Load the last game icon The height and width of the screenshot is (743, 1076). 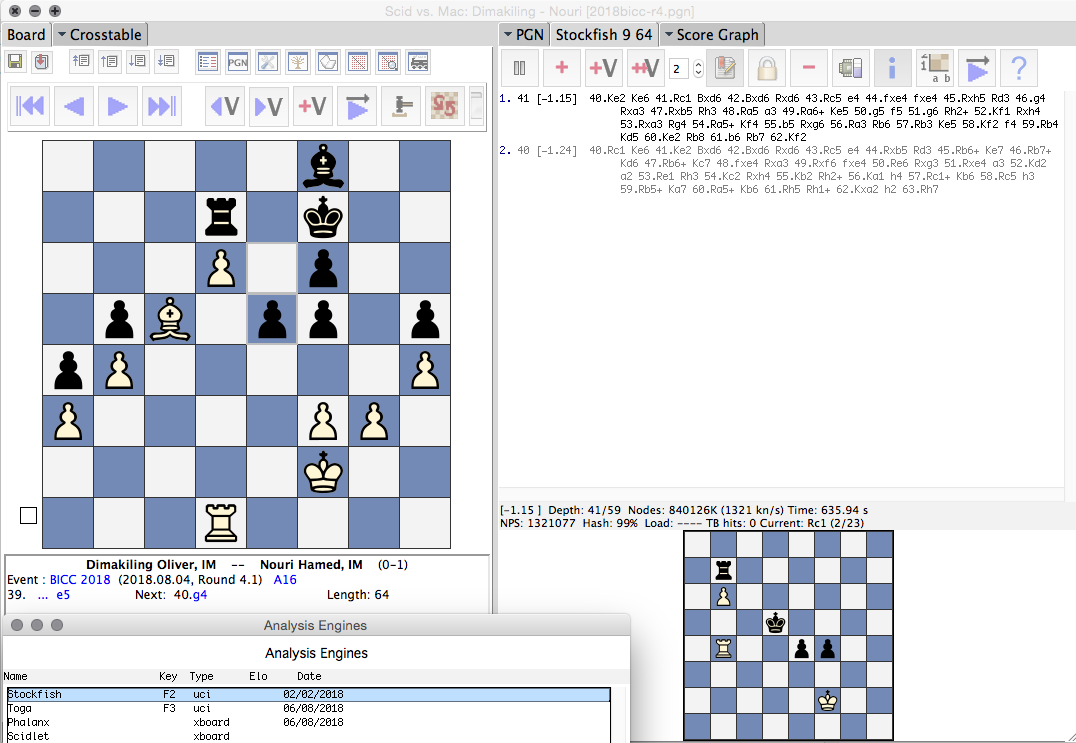(x=165, y=62)
